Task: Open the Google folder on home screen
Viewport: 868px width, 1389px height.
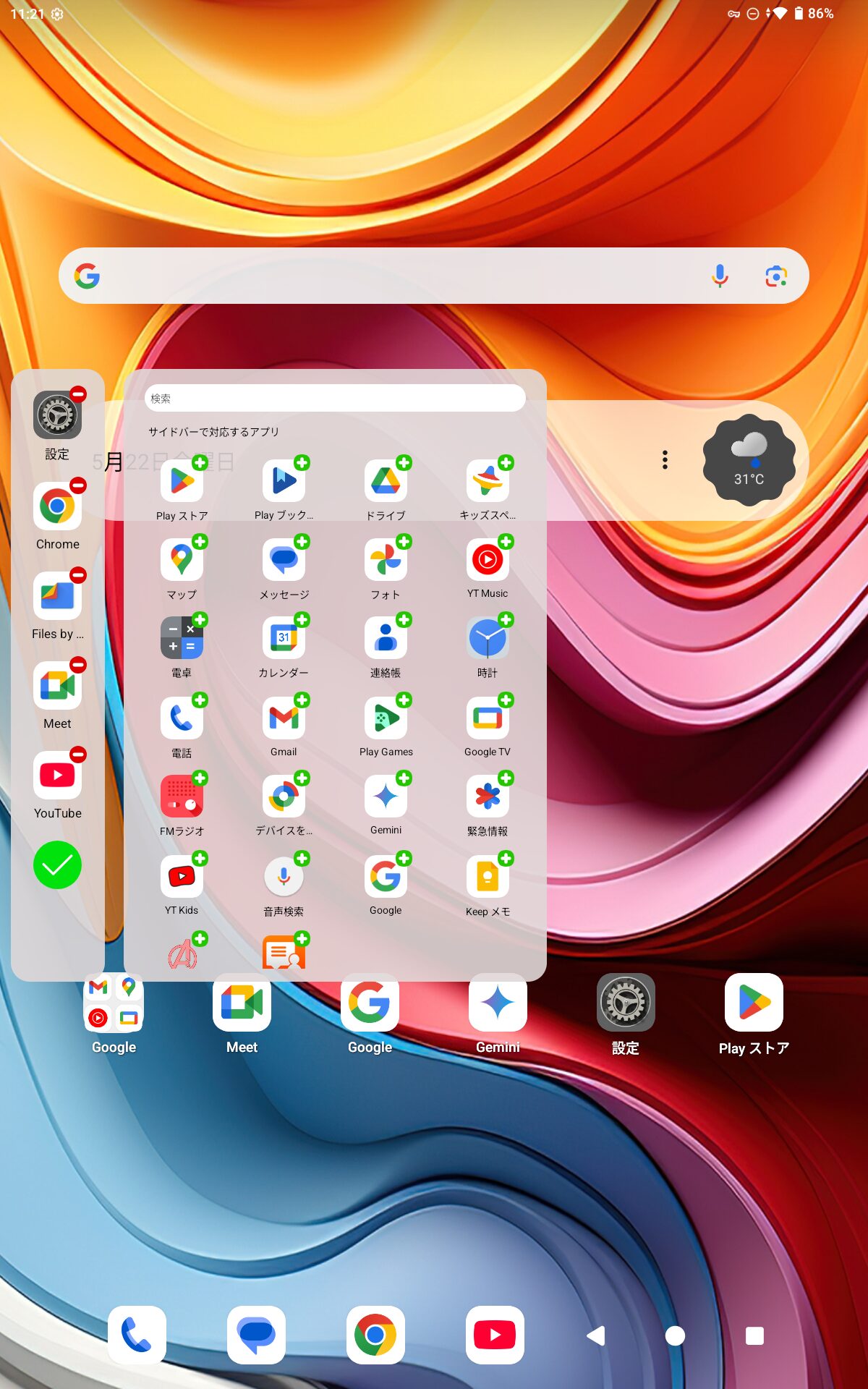Action: point(114,1003)
